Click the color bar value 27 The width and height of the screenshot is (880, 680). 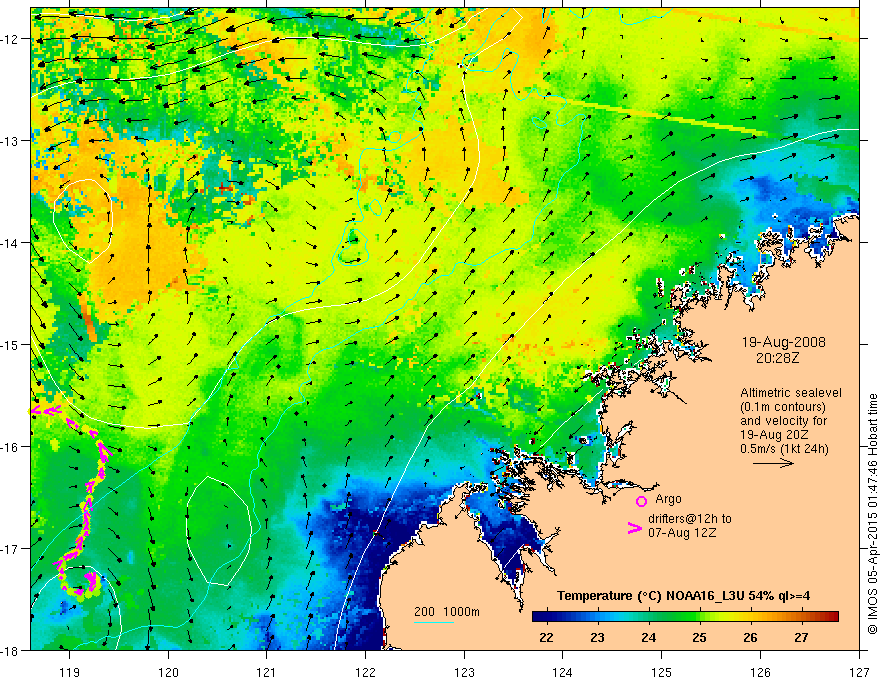(x=801, y=637)
